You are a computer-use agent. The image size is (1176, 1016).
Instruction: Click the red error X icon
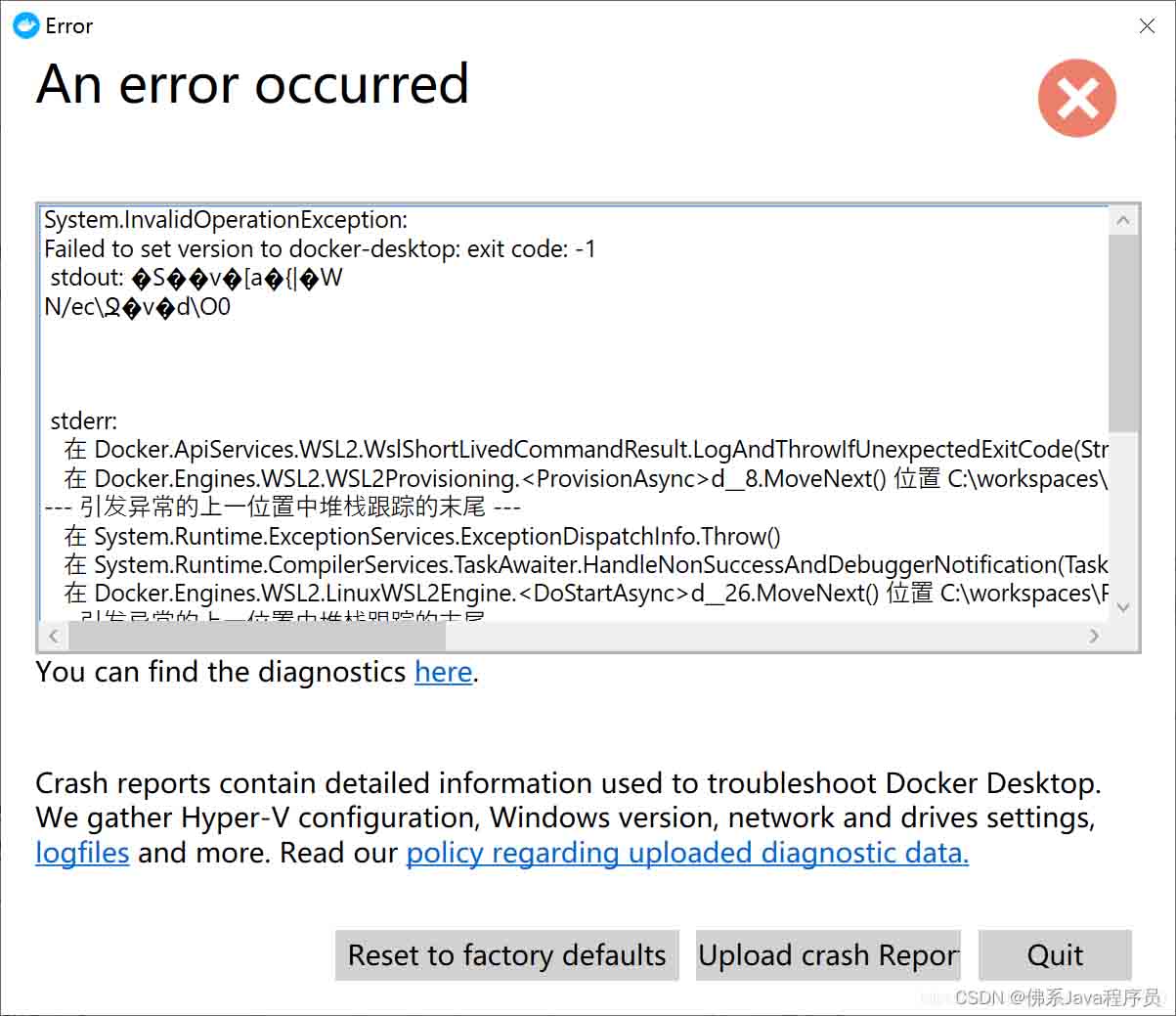(x=1076, y=98)
